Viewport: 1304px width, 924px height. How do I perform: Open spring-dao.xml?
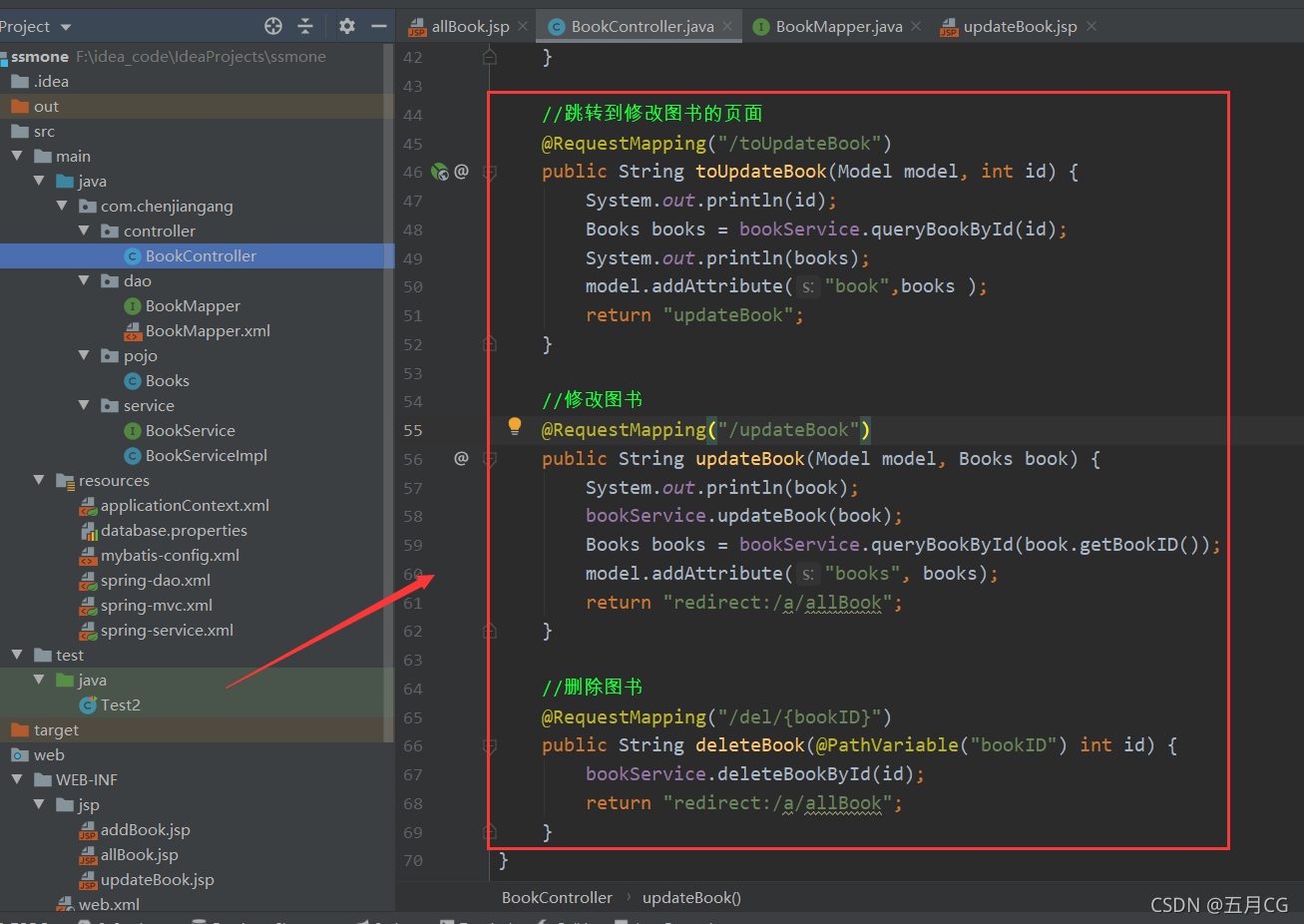coord(155,580)
